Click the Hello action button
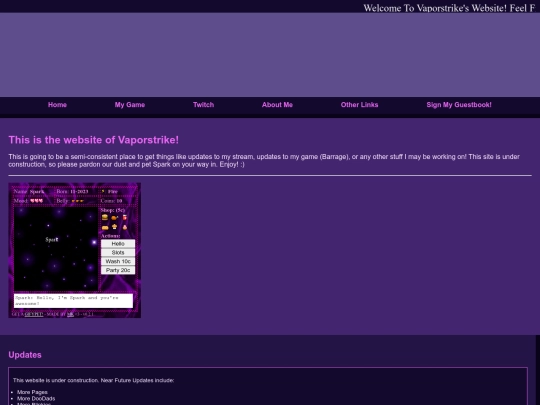The height and width of the screenshot is (405, 540). (118, 243)
